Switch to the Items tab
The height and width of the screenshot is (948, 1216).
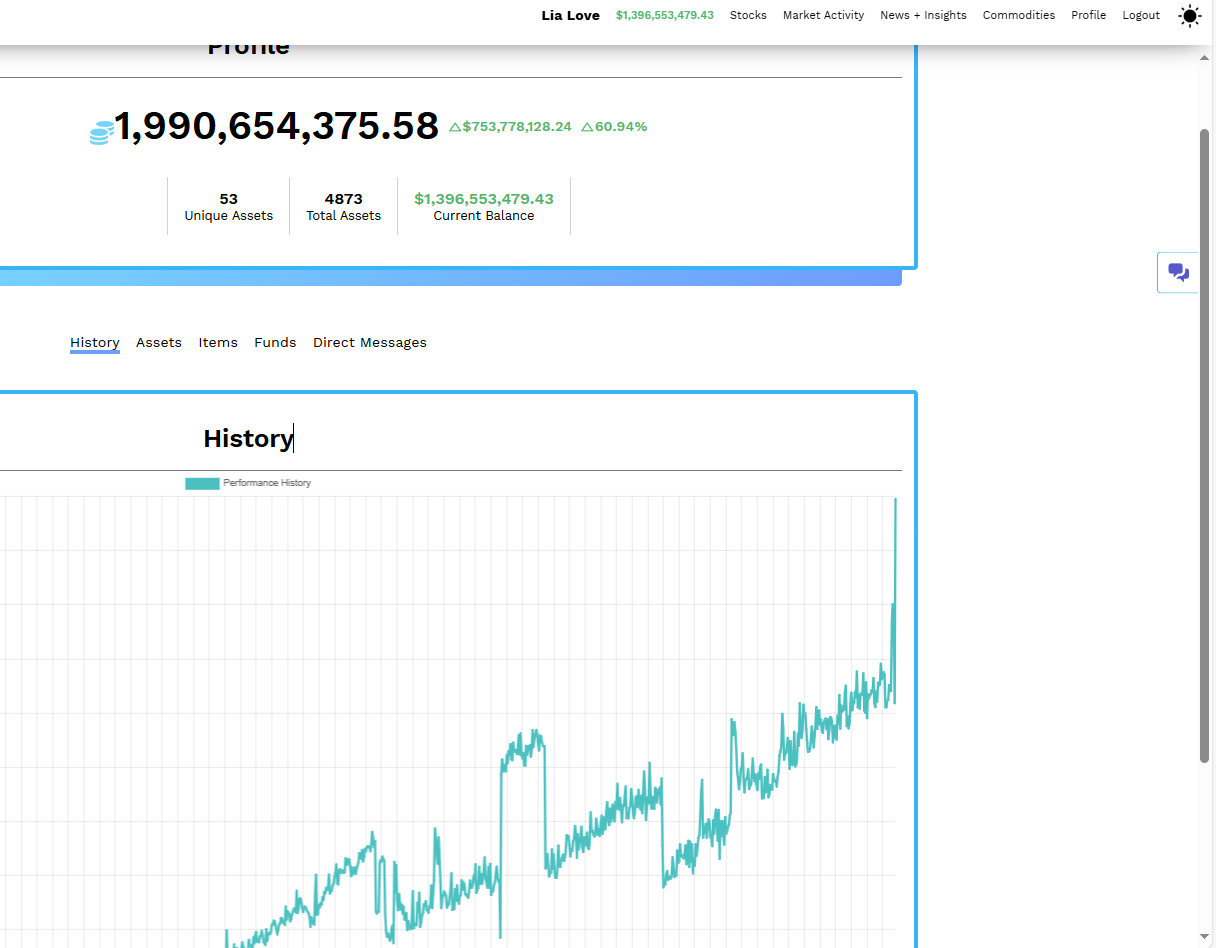pyautogui.click(x=218, y=342)
